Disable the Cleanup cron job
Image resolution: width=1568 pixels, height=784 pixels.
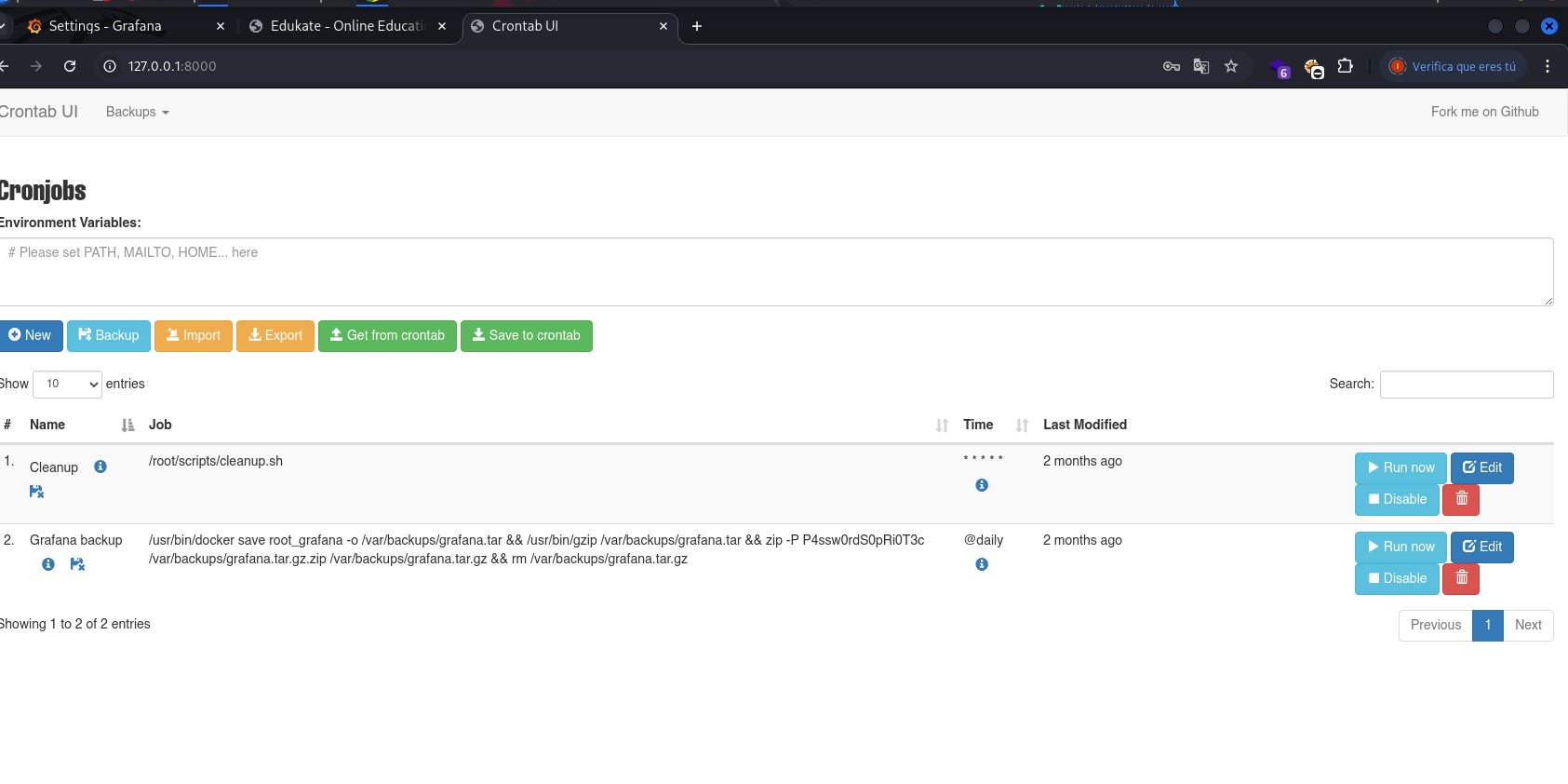tap(1397, 499)
